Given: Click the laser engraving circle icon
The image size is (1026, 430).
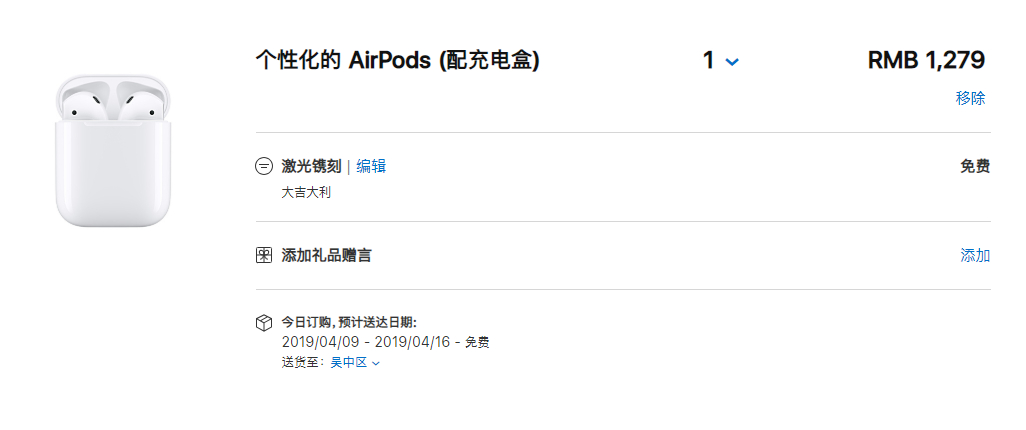Looking at the screenshot, I should pos(264,166).
